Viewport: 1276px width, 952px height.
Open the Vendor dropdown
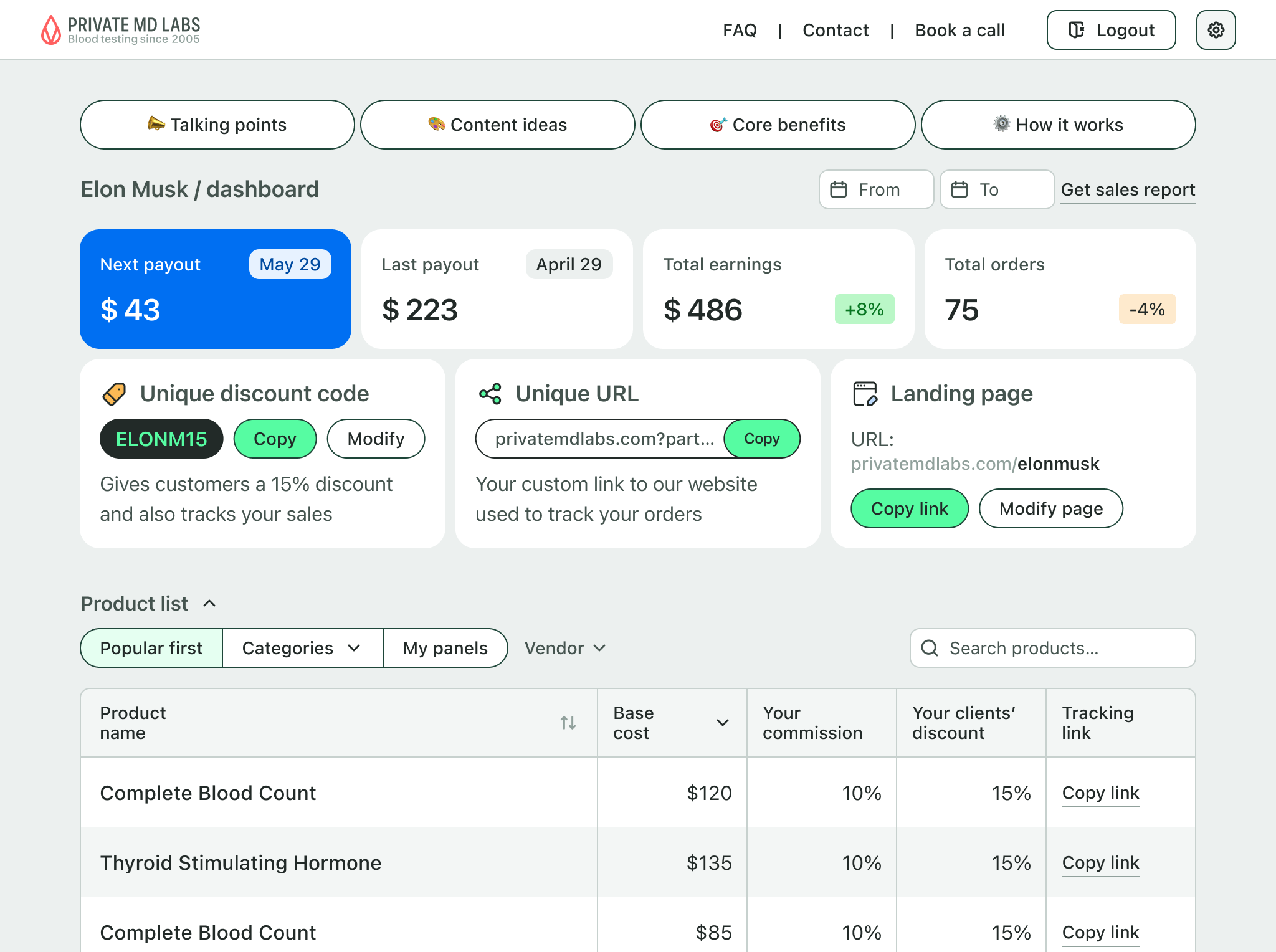click(563, 648)
